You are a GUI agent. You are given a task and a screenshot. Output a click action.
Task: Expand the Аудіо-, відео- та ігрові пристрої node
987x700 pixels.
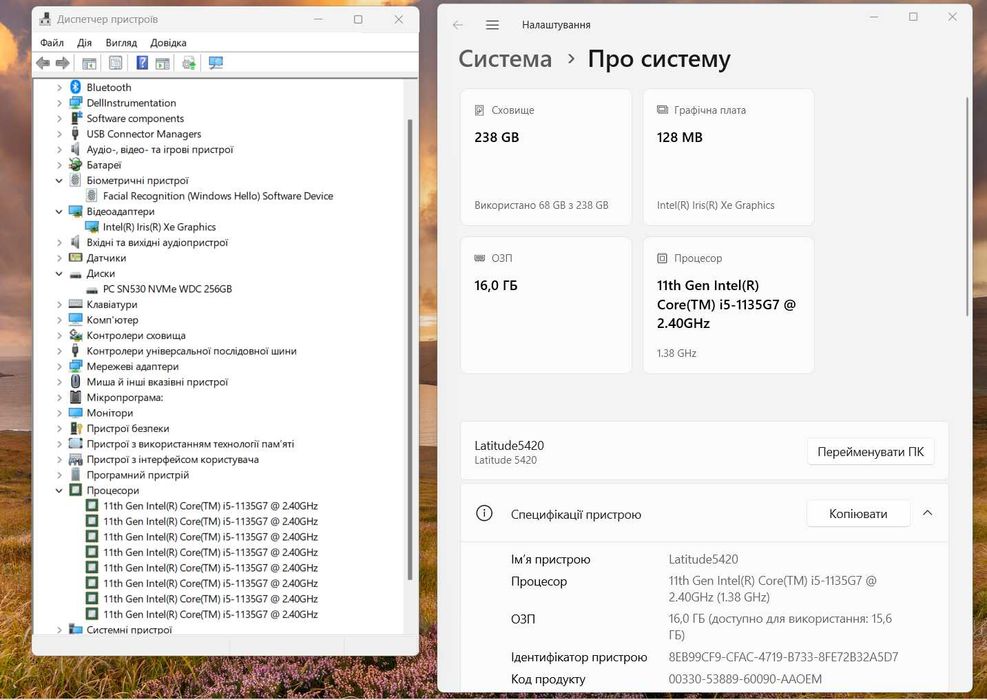pos(59,149)
